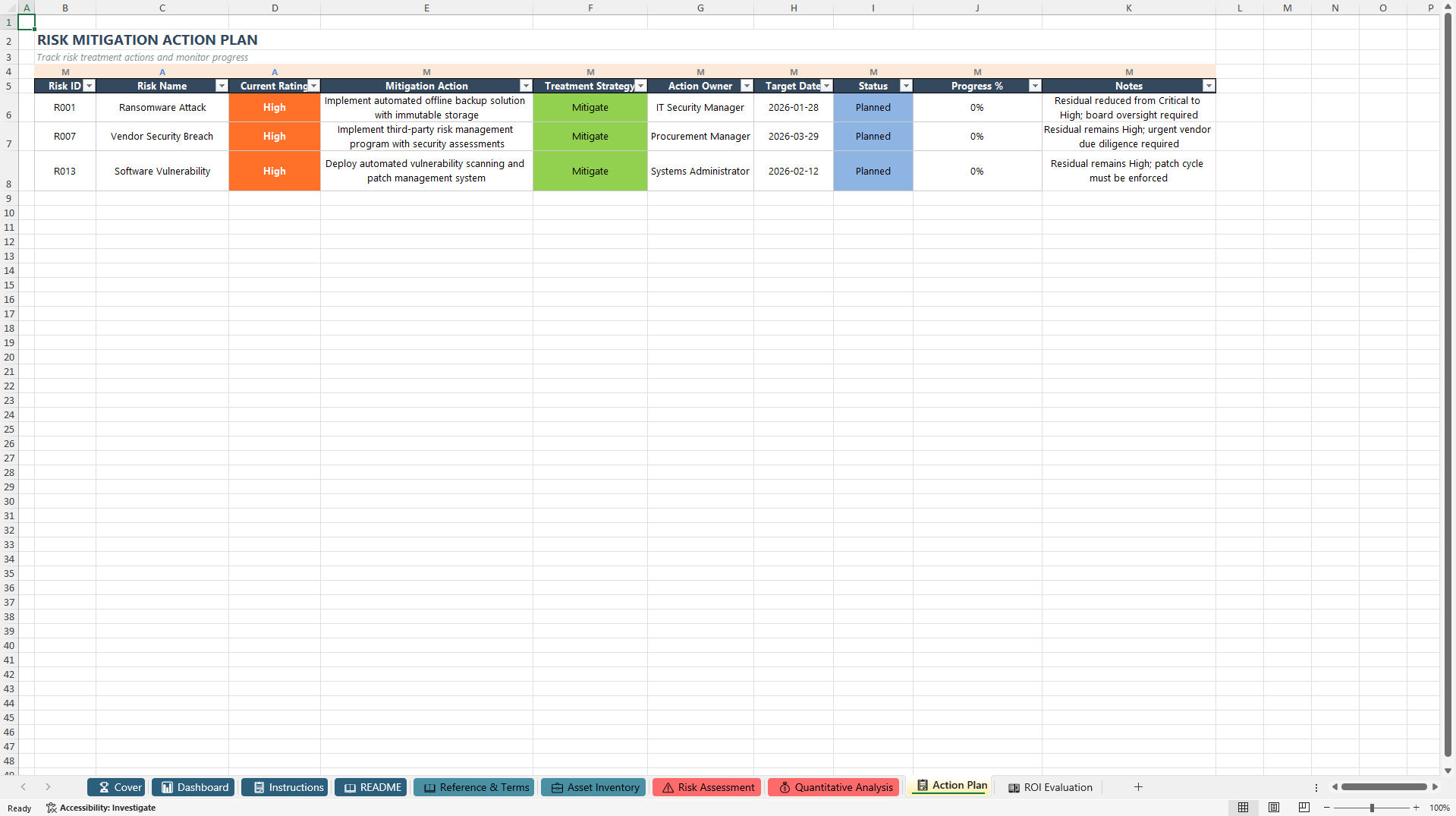Select the 2026-02-12 target date cell
The height and width of the screenshot is (816, 1456).
click(794, 172)
